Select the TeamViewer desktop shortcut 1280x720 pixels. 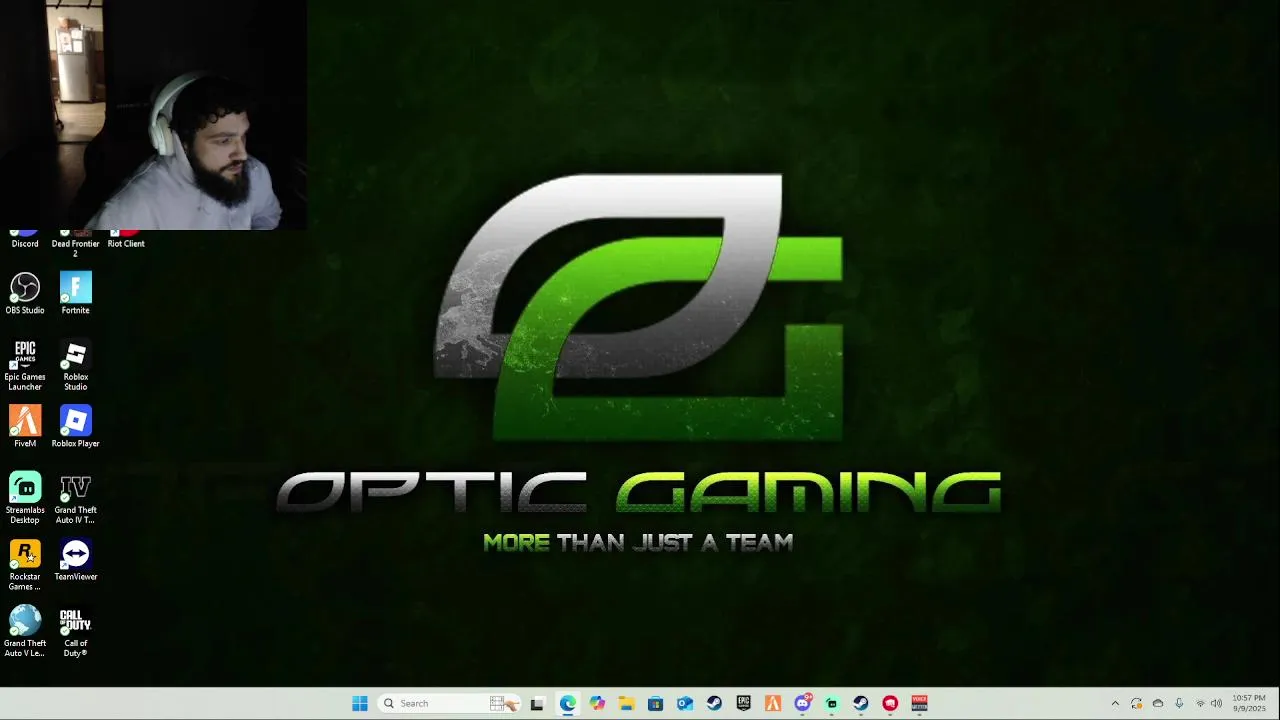coord(75,560)
